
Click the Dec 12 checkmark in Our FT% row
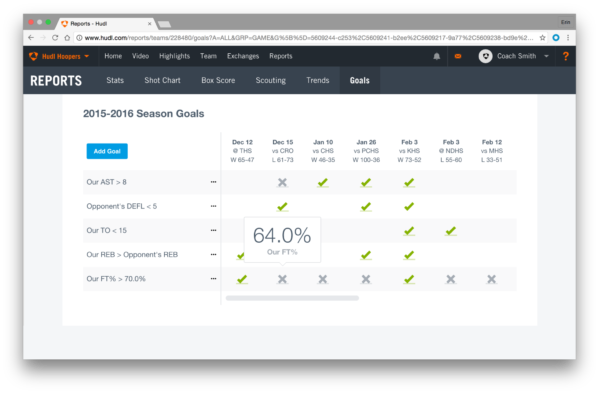click(242, 279)
